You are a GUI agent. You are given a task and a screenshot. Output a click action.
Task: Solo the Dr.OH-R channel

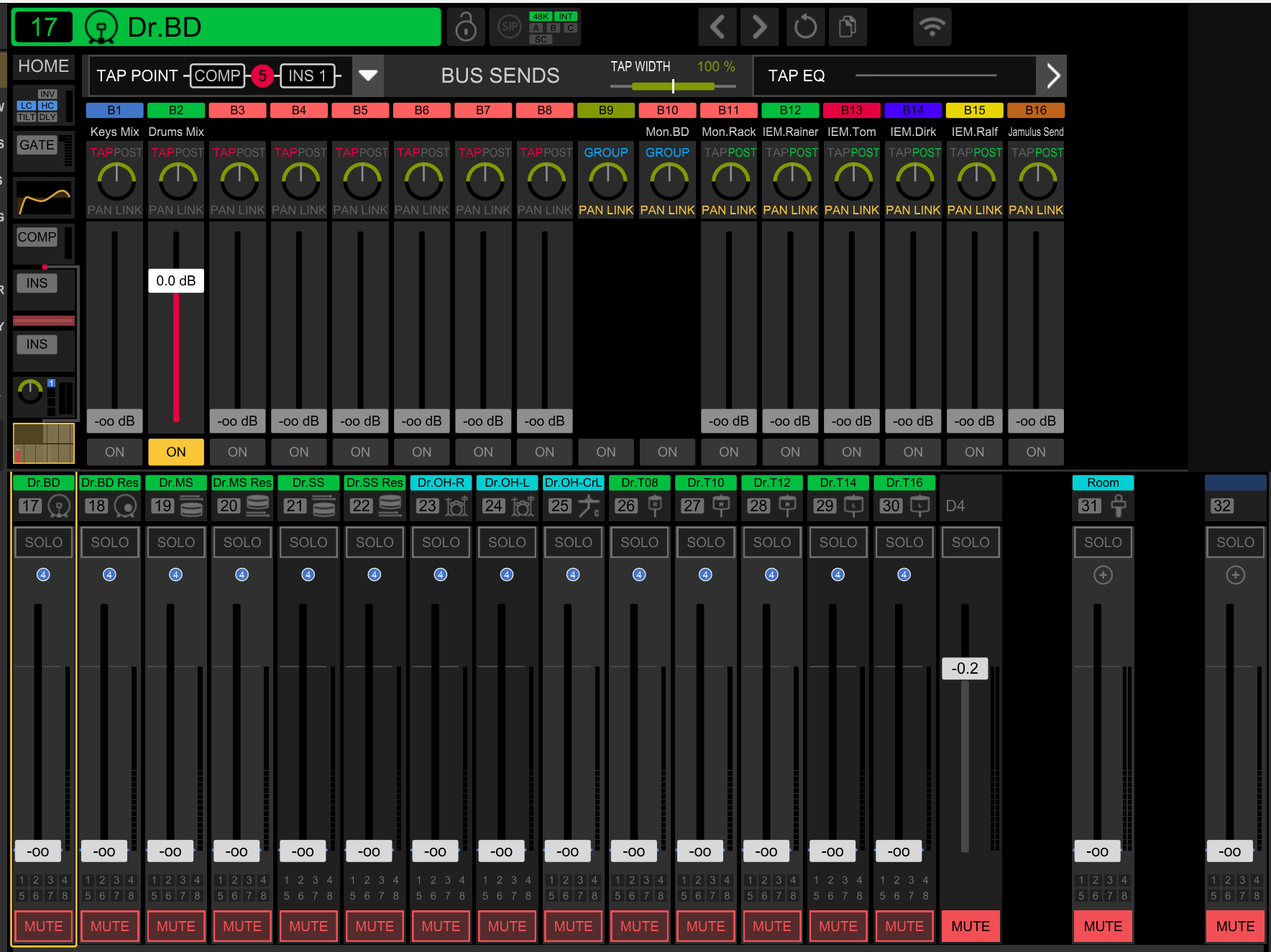(441, 542)
